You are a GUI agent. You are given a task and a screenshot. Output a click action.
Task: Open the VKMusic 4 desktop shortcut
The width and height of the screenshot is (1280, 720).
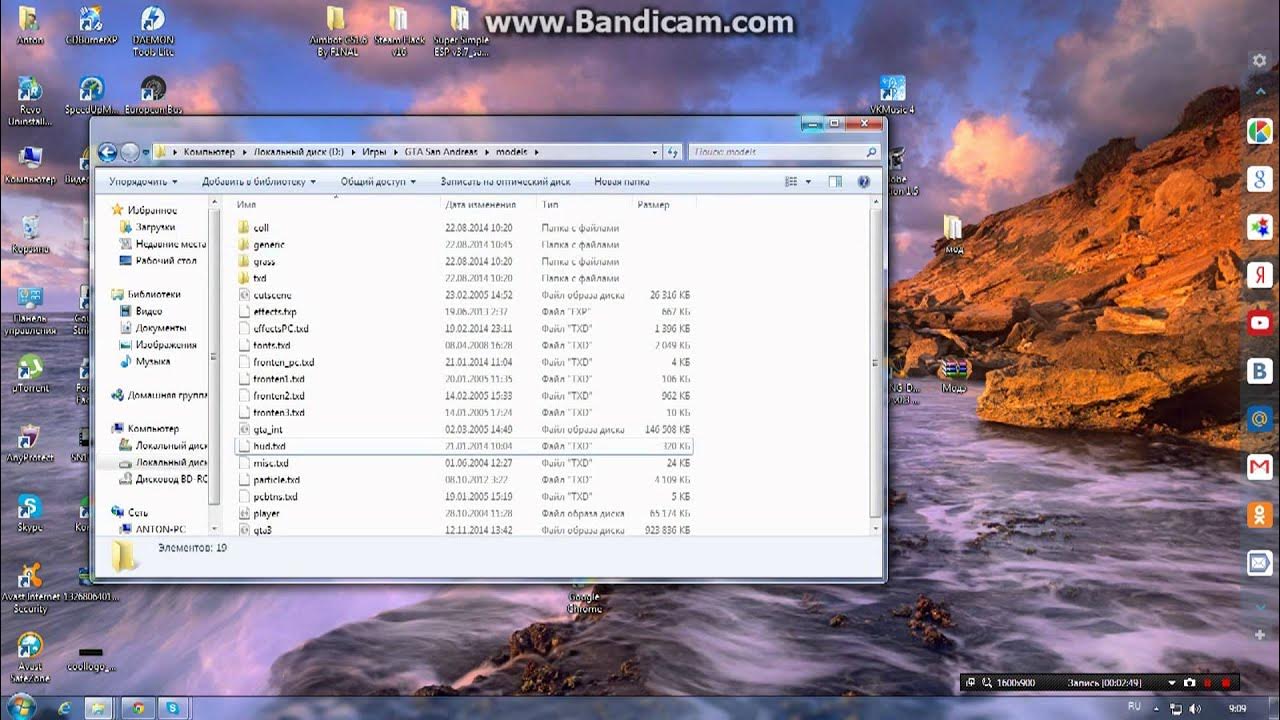(892, 95)
